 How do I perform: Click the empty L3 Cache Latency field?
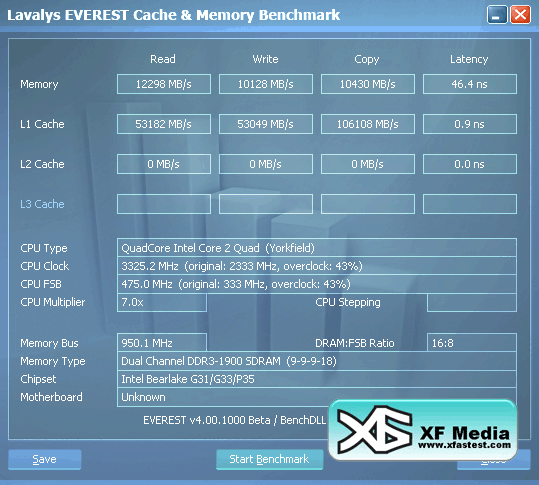point(470,204)
